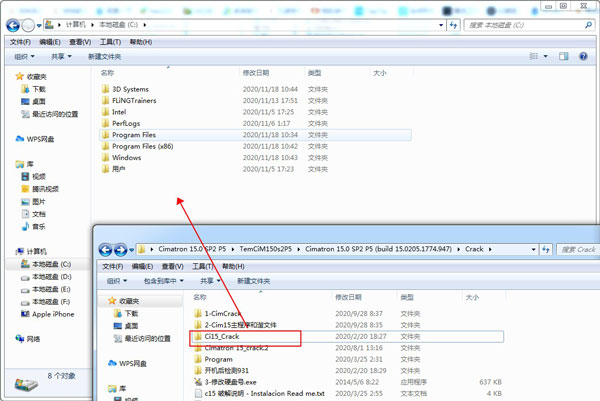Click the search magnifier in the C: window
The width and height of the screenshot is (600, 401).
click(x=589, y=25)
